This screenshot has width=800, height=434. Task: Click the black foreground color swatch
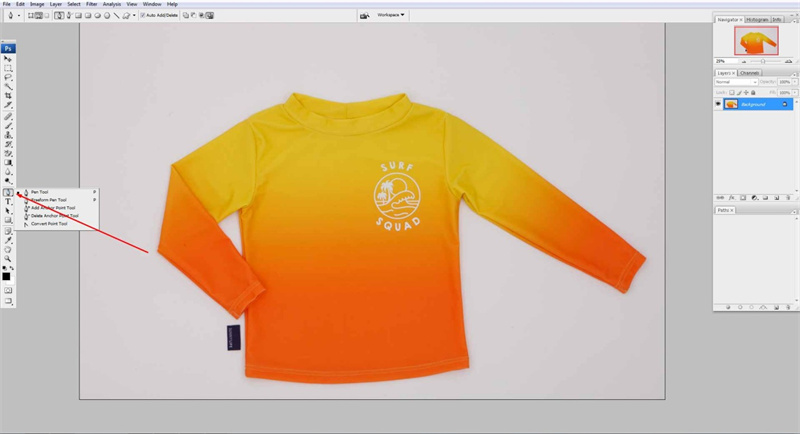click(6, 276)
